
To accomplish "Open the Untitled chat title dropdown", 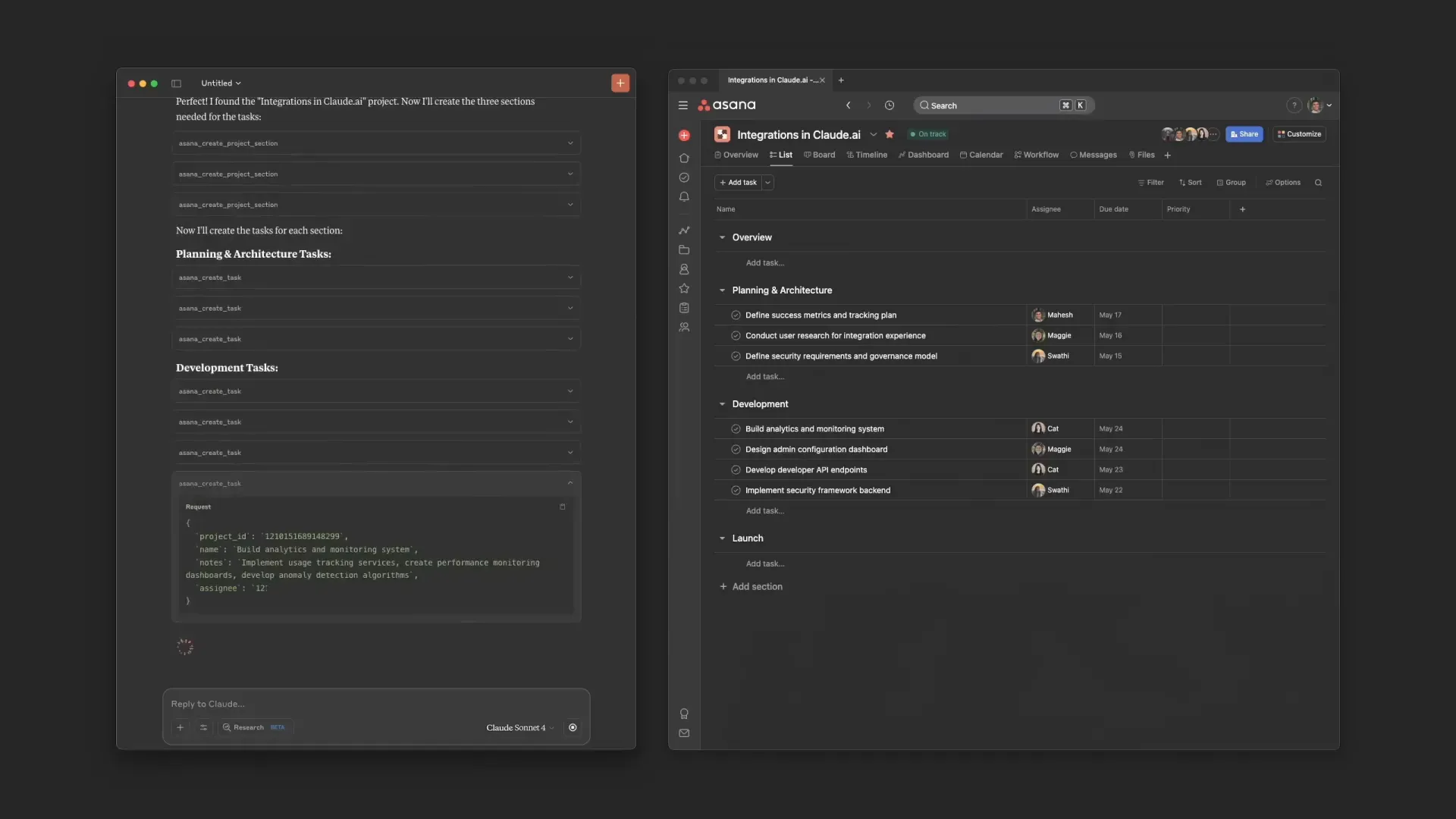I will click(x=221, y=83).
